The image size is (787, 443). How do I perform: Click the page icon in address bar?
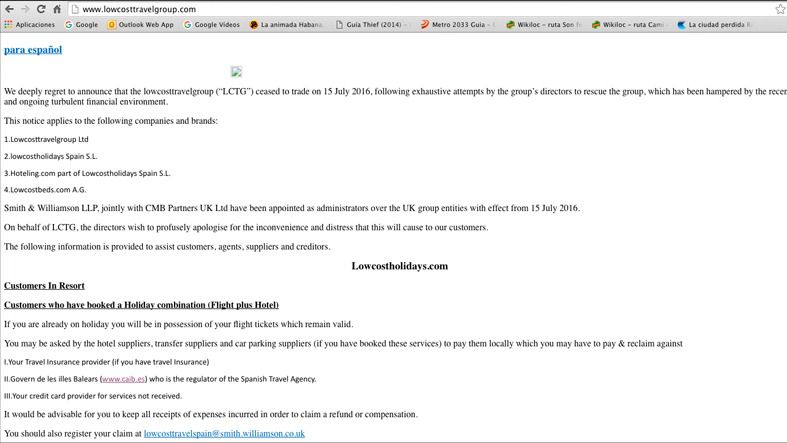(x=75, y=9)
